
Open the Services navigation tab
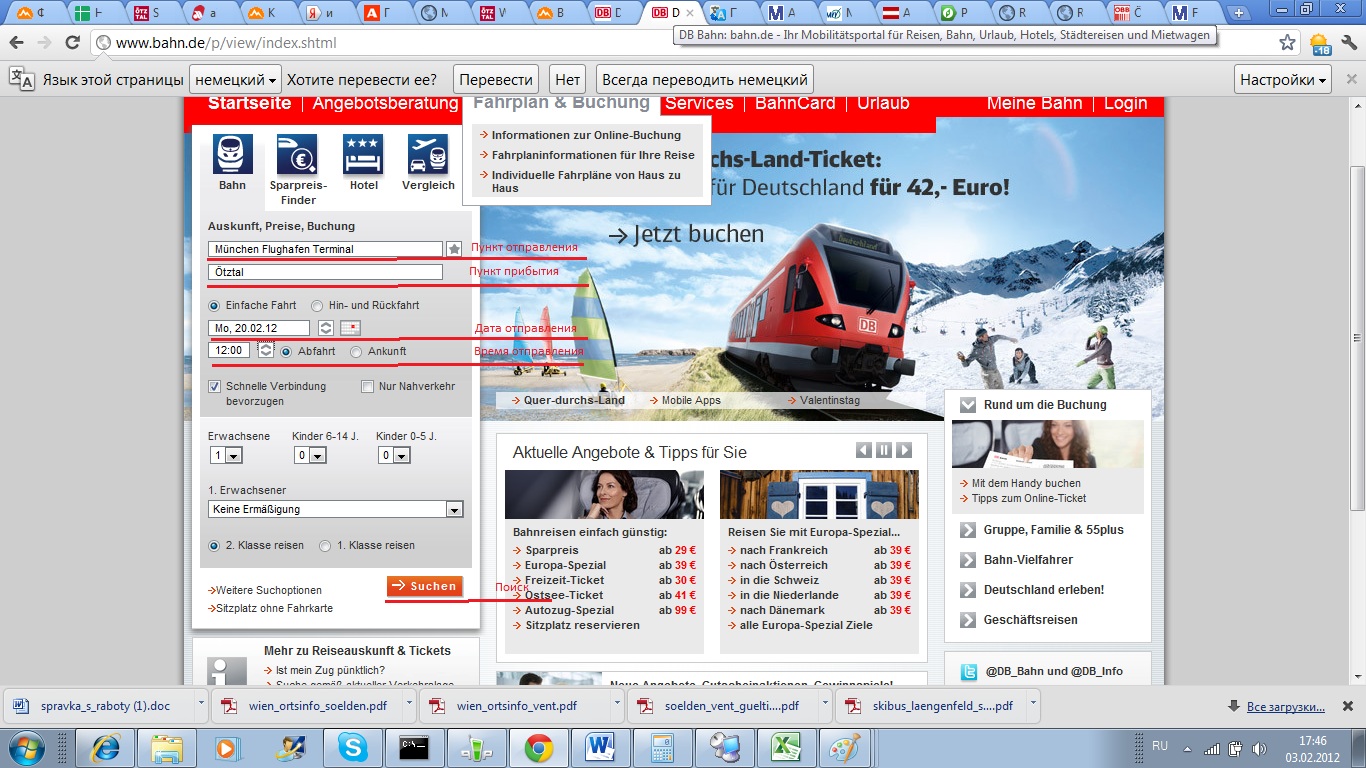tap(699, 103)
